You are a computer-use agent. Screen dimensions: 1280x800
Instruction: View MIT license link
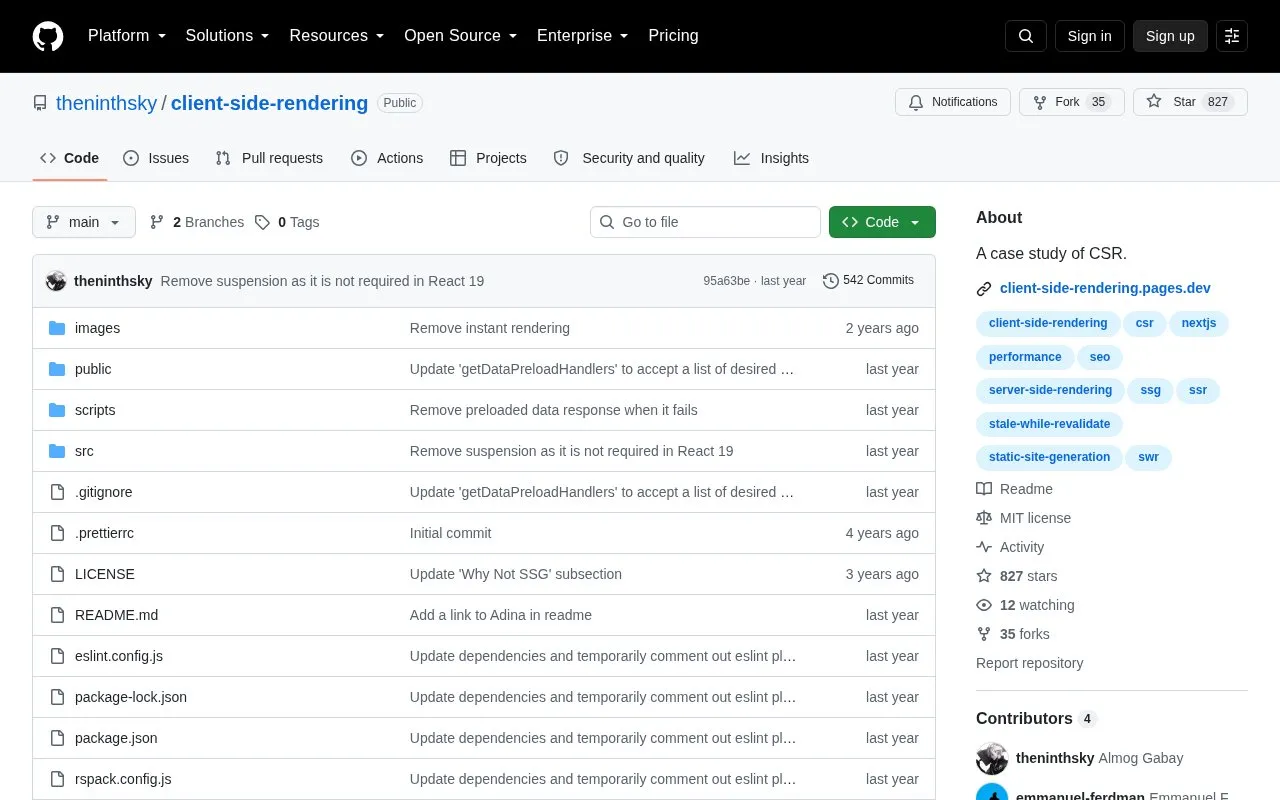click(x=1023, y=518)
